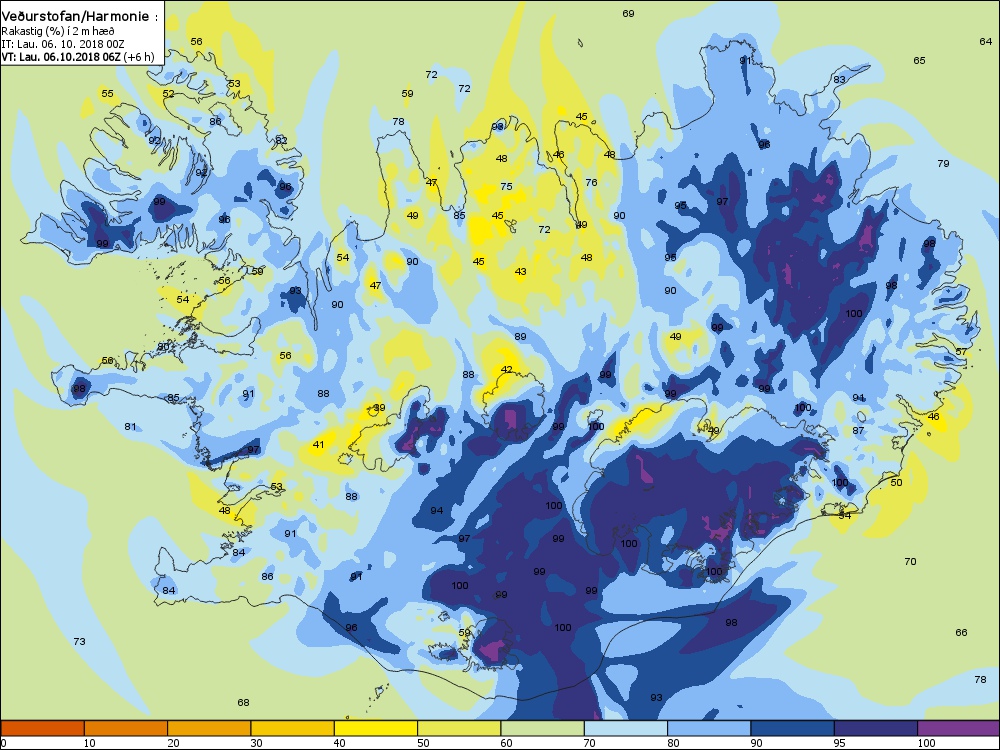Select the navy 95–100 legend swatch

click(x=876, y=728)
